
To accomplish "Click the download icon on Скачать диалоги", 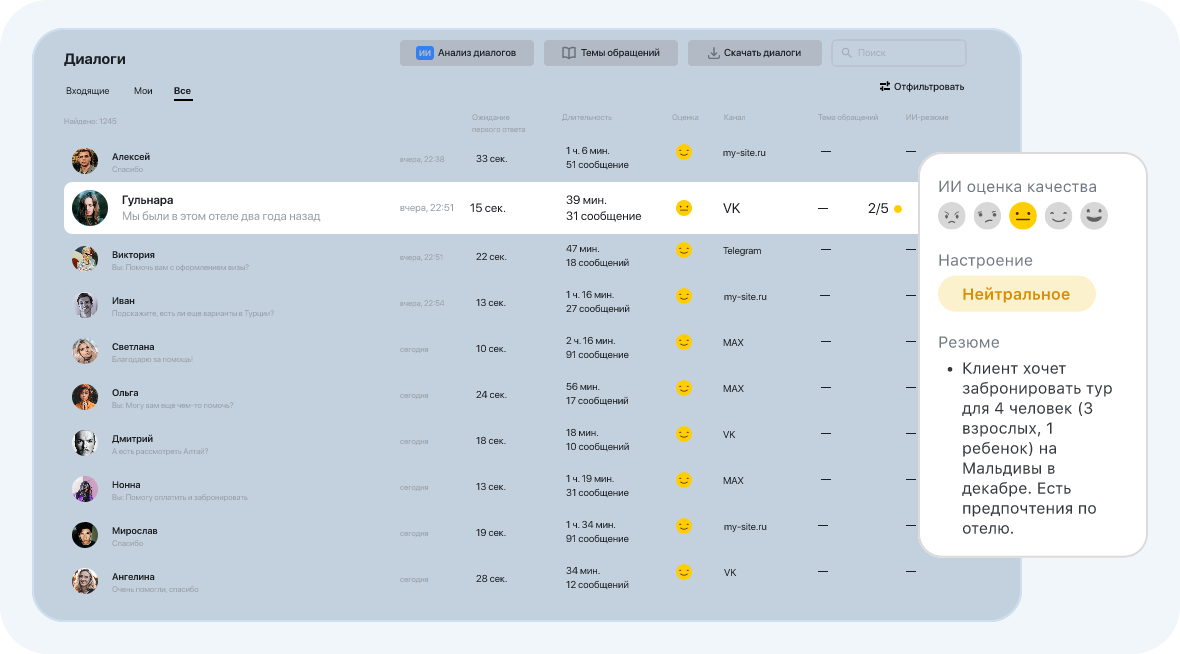I will pyautogui.click(x=713, y=53).
